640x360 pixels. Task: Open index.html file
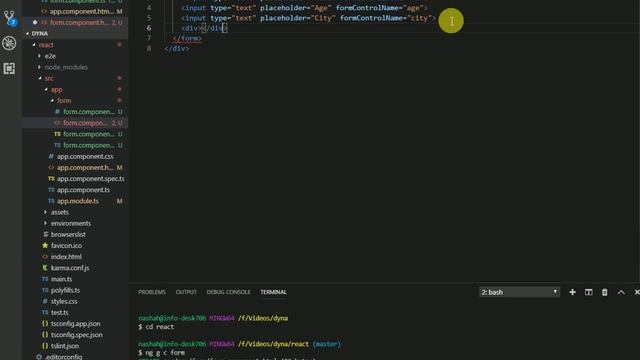coord(66,257)
